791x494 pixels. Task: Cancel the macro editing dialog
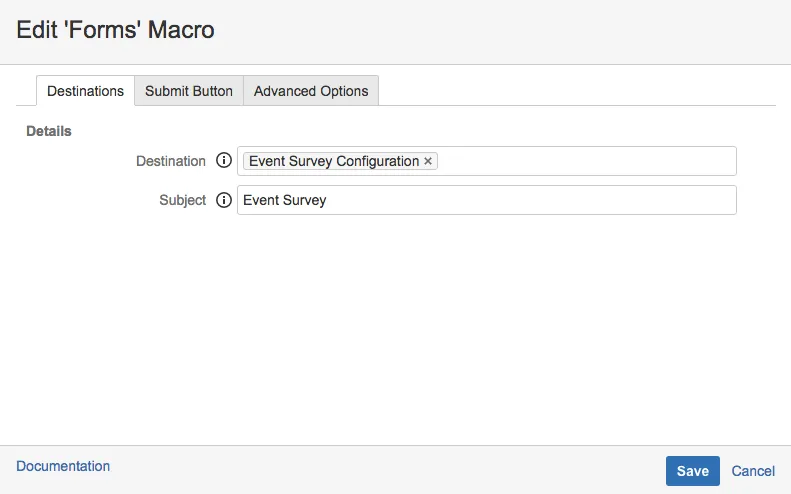pyautogui.click(x=753, y=471)
